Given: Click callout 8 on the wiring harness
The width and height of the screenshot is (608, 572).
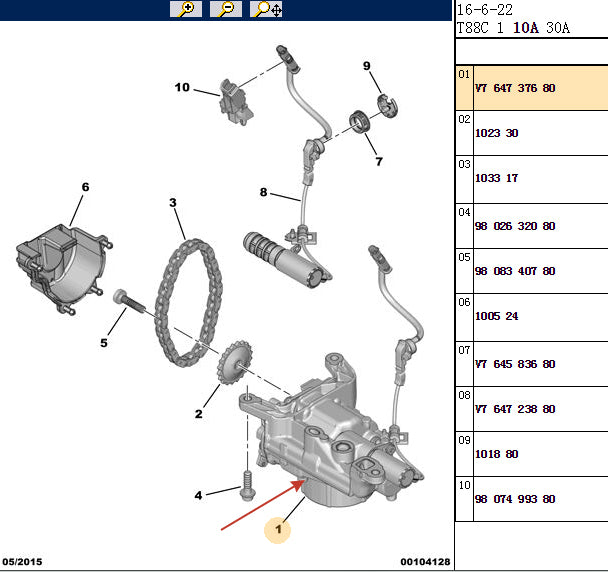Looking at the screenshot, I should point(264,192).
